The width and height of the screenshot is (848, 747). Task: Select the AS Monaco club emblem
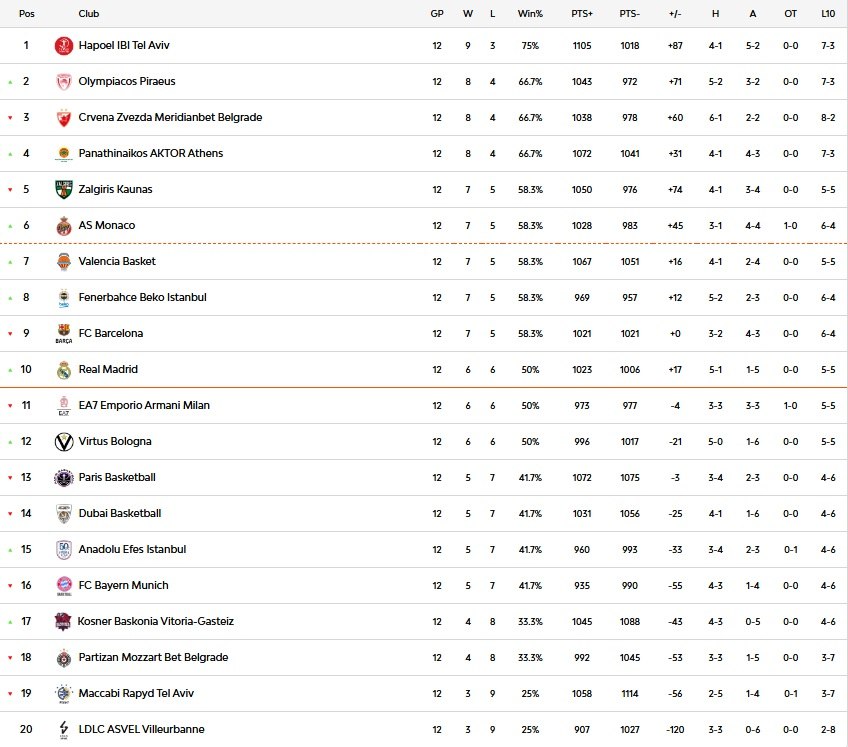(x=62, y=225)
